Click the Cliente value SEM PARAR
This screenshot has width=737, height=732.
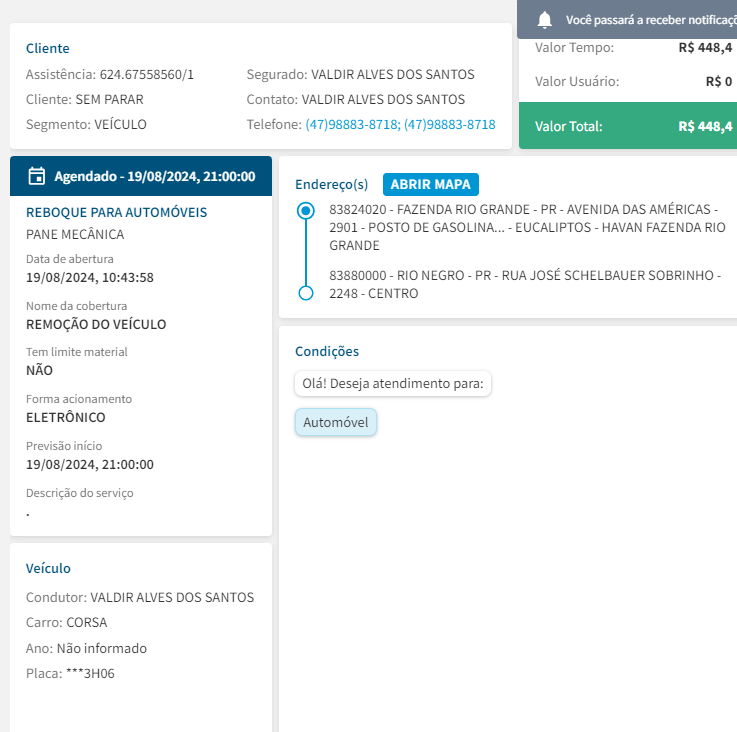coord(110,99)
